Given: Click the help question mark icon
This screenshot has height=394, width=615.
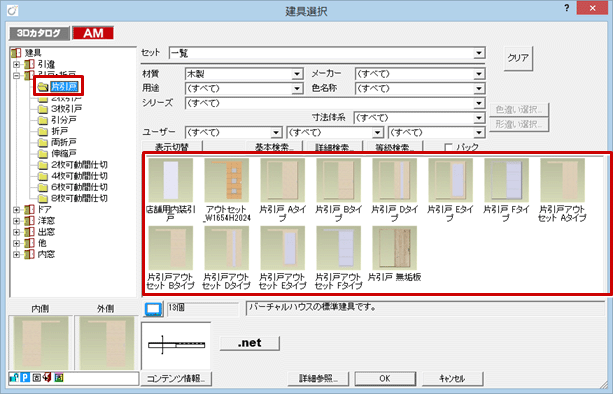Looking at the screenshot, I should tap(567, 8).
